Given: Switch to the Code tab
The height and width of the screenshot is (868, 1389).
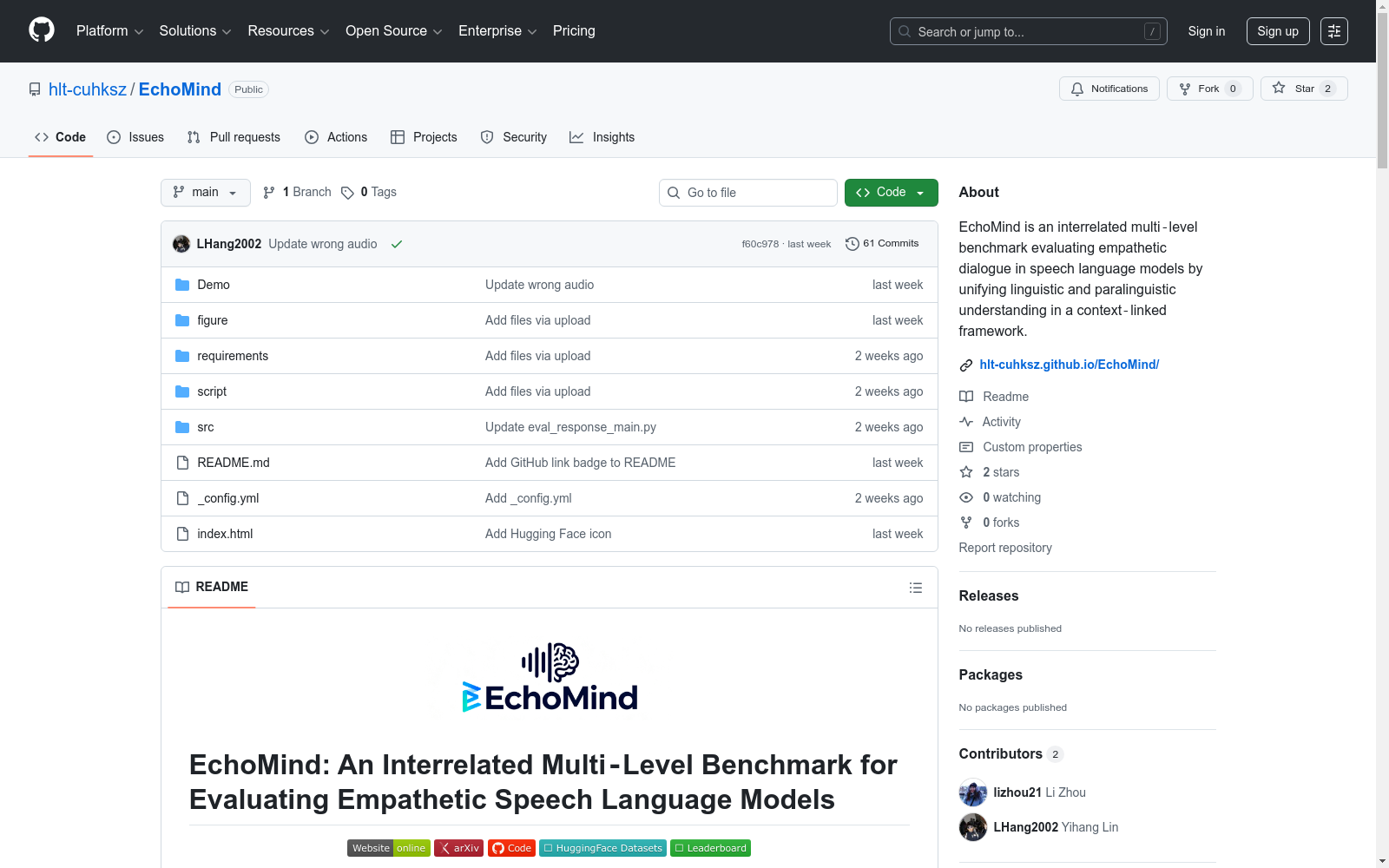Looking at the screenshot, I should click(x=61, y=137).
